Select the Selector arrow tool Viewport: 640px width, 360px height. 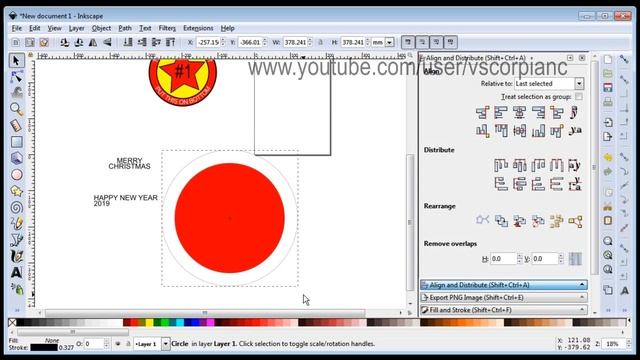(16, 60)
